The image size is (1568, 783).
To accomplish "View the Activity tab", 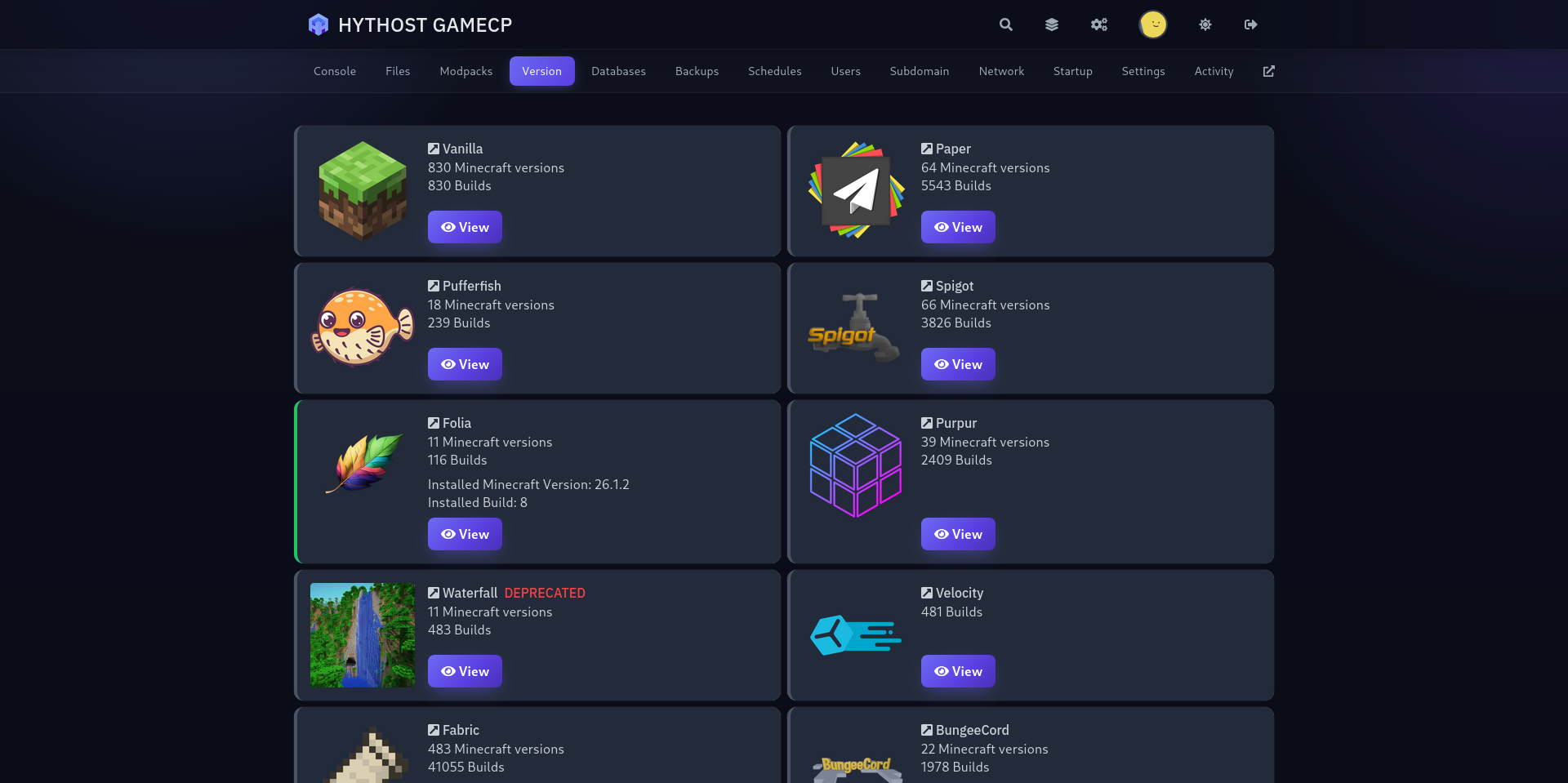I will [1214, 71].
